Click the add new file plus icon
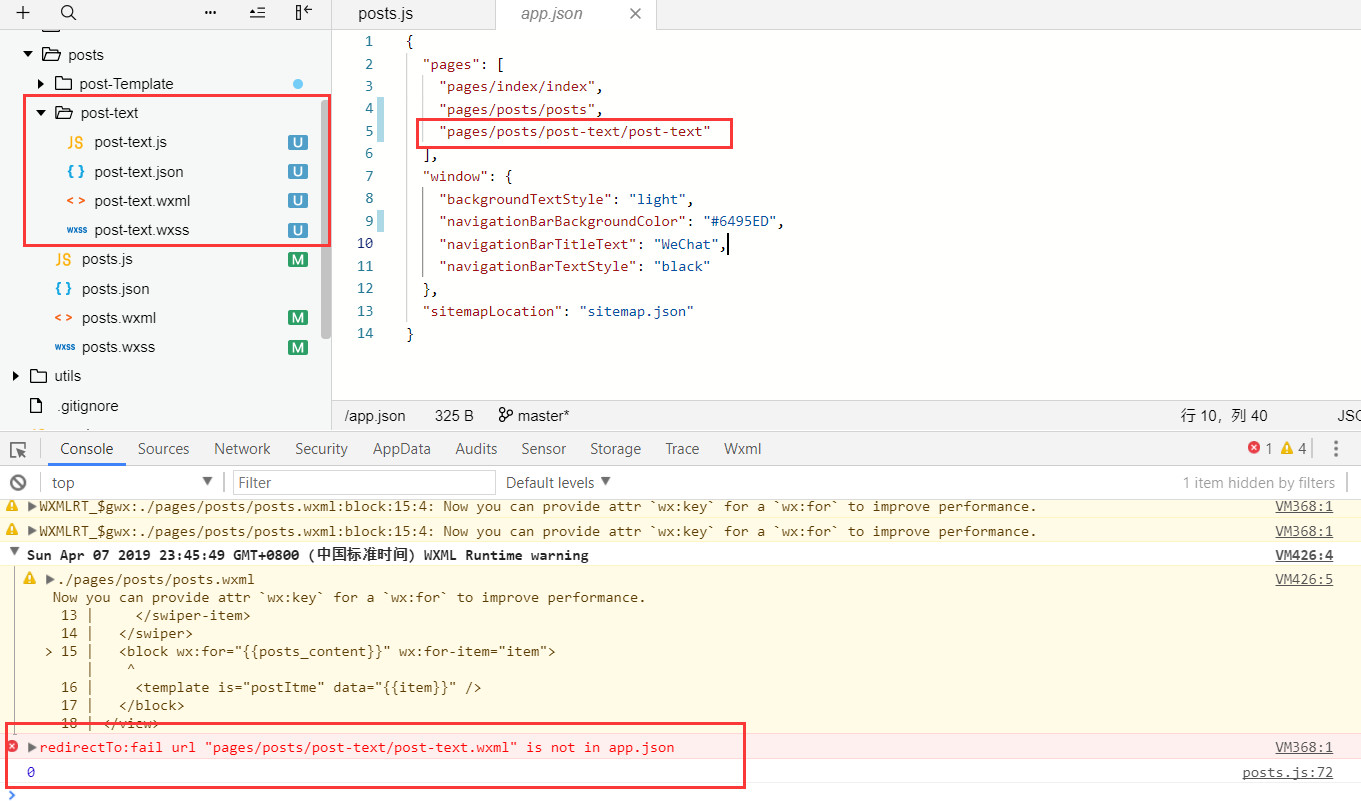 tap(23, 13)
